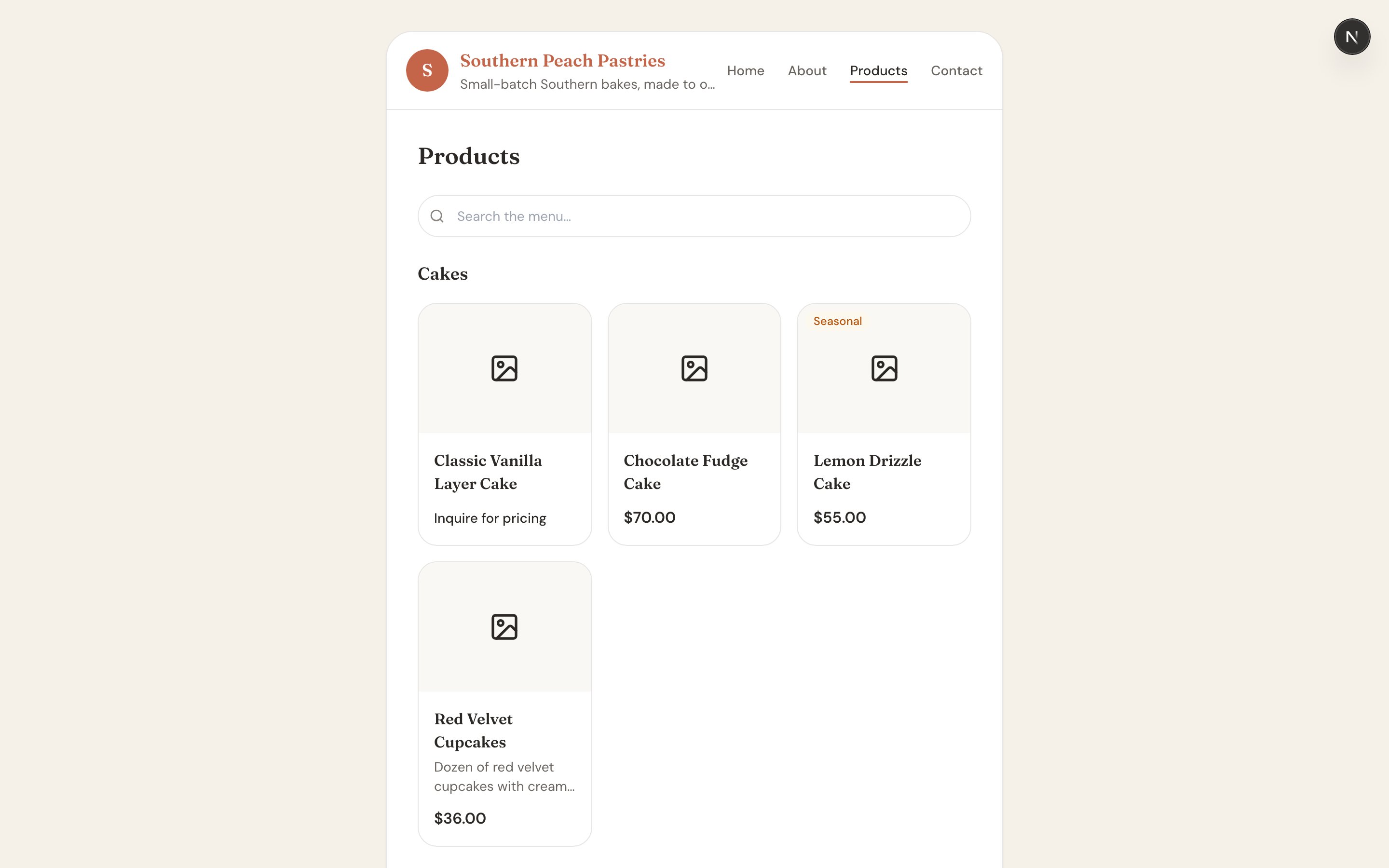The image size is (1389, 868).
Task: Click the Seasonal badge on Lemon Drizzle
Action: point(837,321)
